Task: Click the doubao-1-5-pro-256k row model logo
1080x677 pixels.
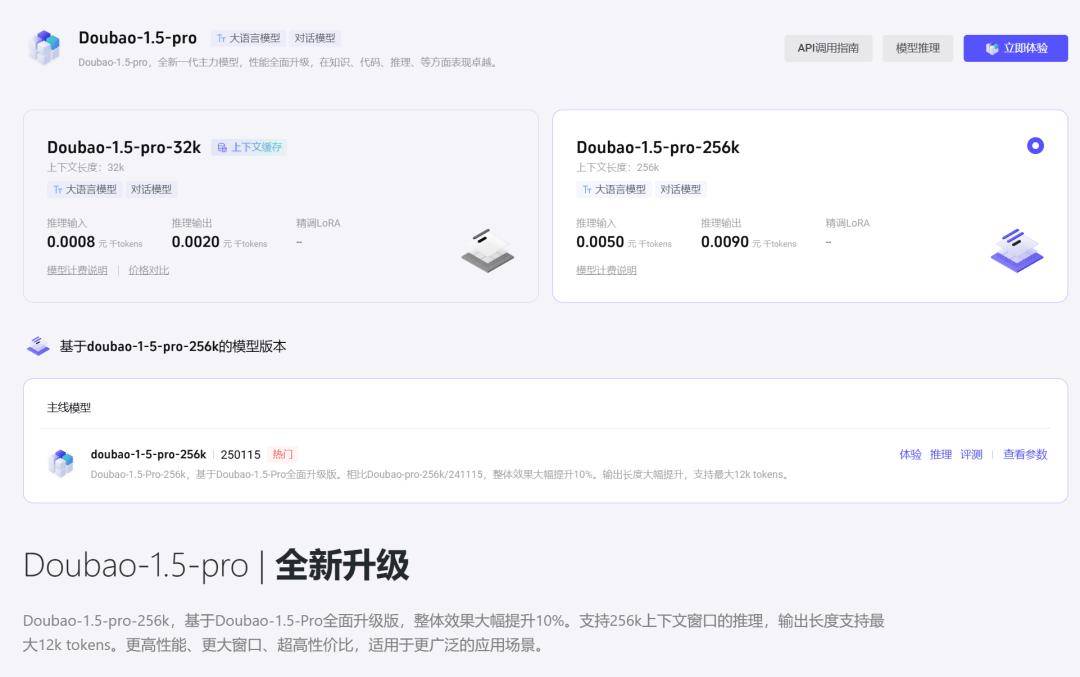Action: (61, 463)
